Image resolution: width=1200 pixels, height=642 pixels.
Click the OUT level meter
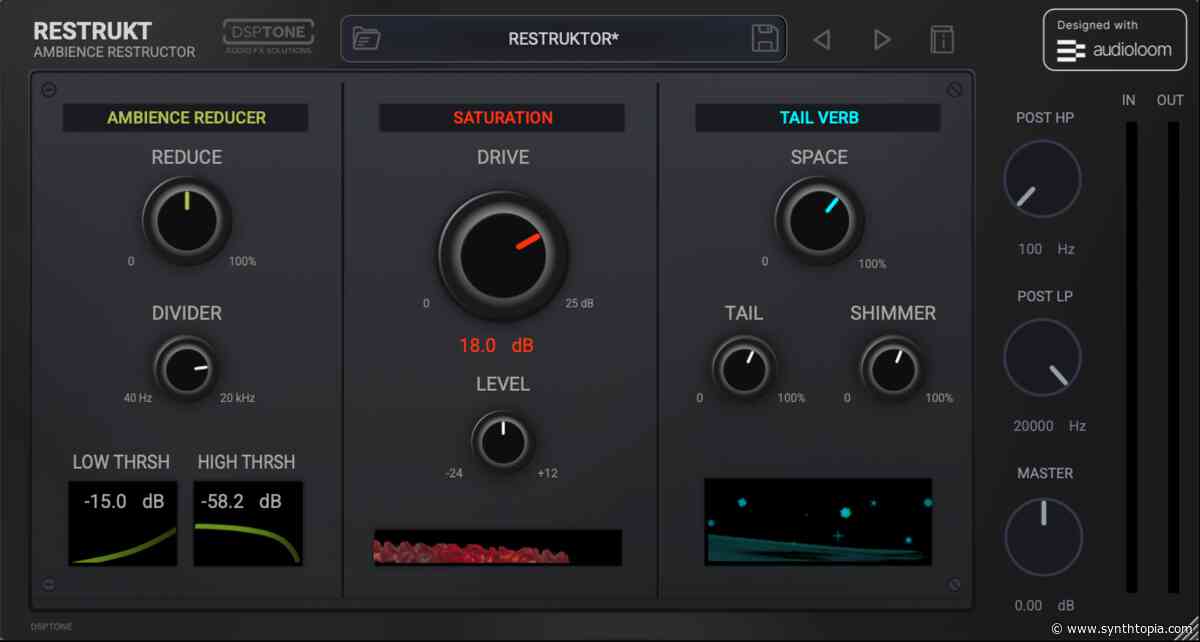pos(1172,357)
